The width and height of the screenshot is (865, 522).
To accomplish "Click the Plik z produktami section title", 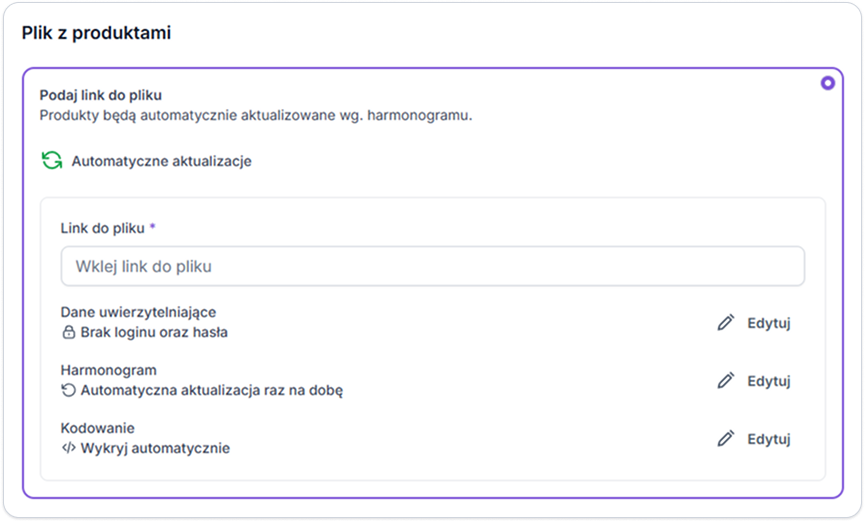I will click(97, 33).
